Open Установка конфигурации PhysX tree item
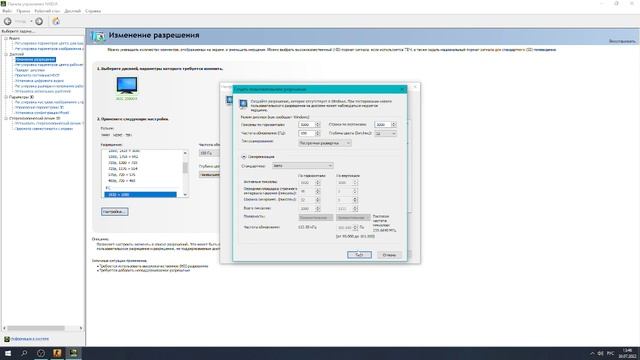Screen dimensions: 640x360 click(42, 113)
